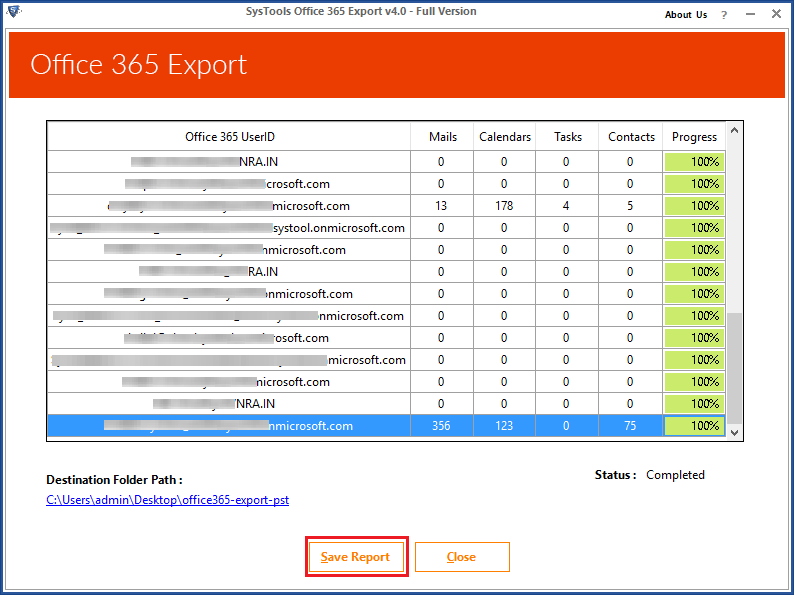
Task: Click the Office 365 Export banner title
Action: click(138, 65)
